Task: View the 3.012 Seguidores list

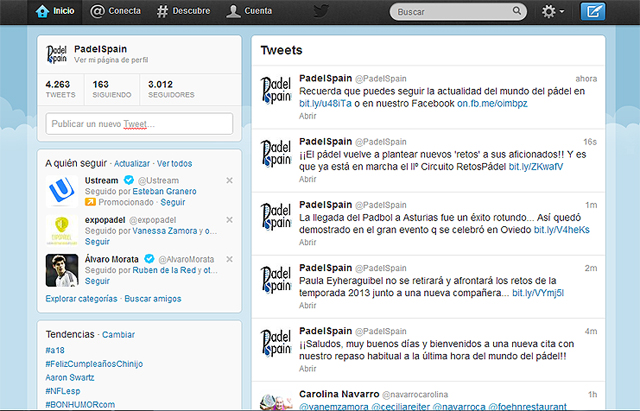Action: [x=171, y=89]
